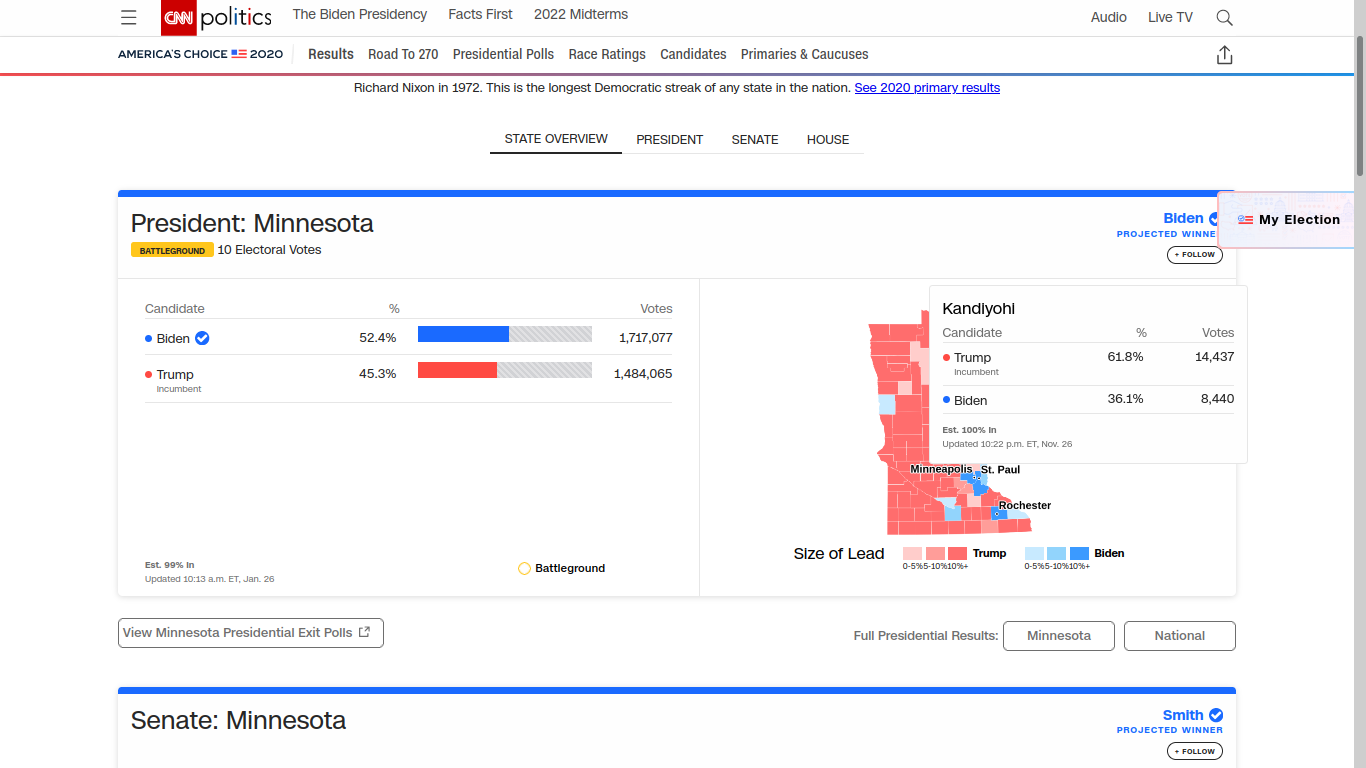Open the hamburger menu icon
The width and height of the screenshot is (1366, 768).
(128, 17)
